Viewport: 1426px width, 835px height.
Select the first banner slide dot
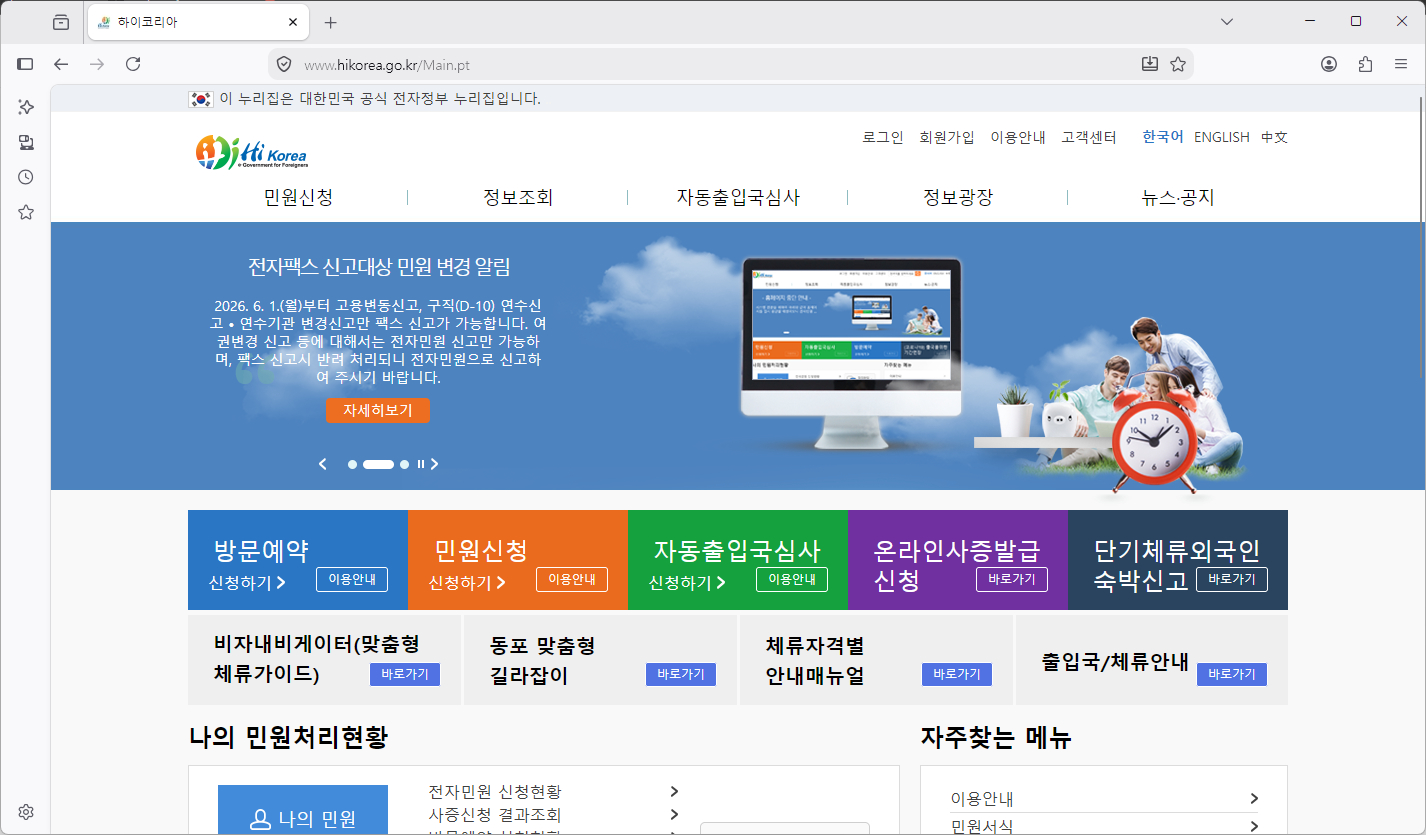click(x=352, y=464)
